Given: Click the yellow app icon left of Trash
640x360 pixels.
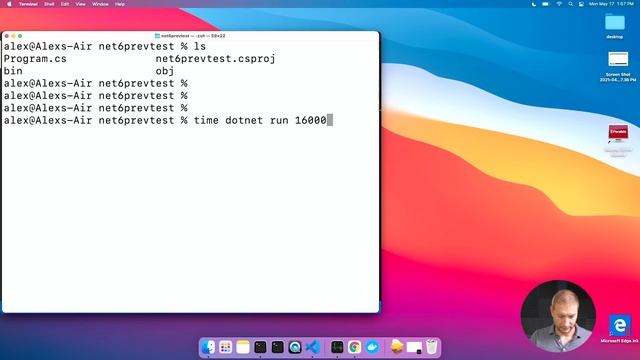Looking at the screenshot, I should [x=397, y=347].
